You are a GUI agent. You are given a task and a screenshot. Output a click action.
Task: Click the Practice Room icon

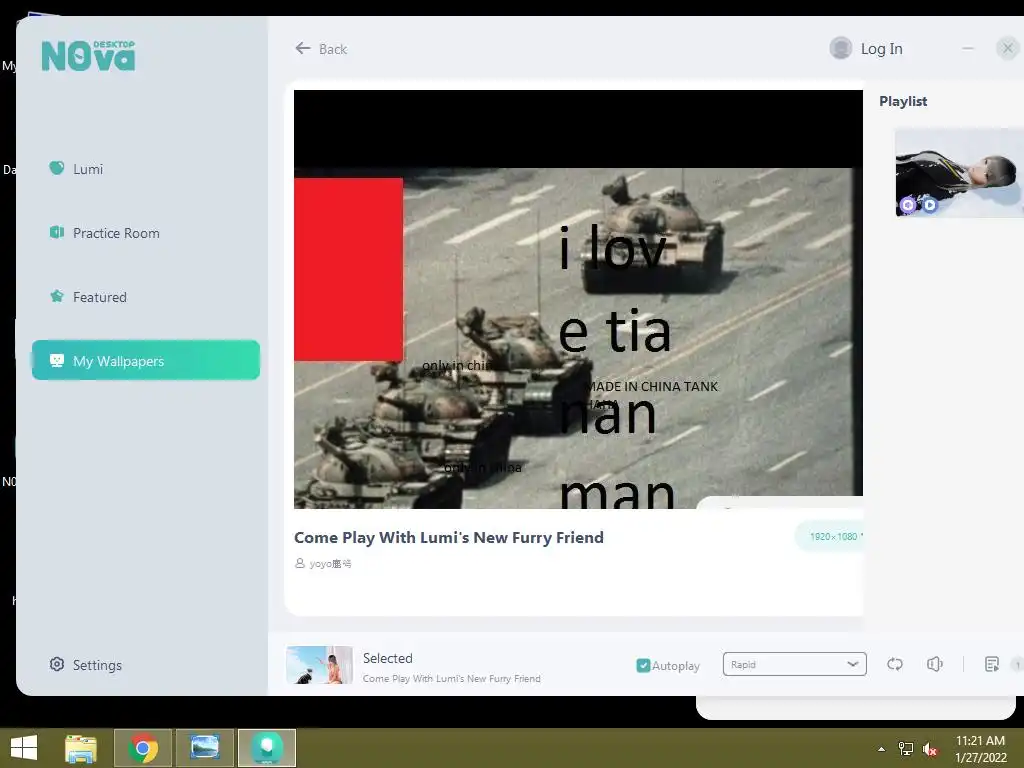click(x=57, y=232)
